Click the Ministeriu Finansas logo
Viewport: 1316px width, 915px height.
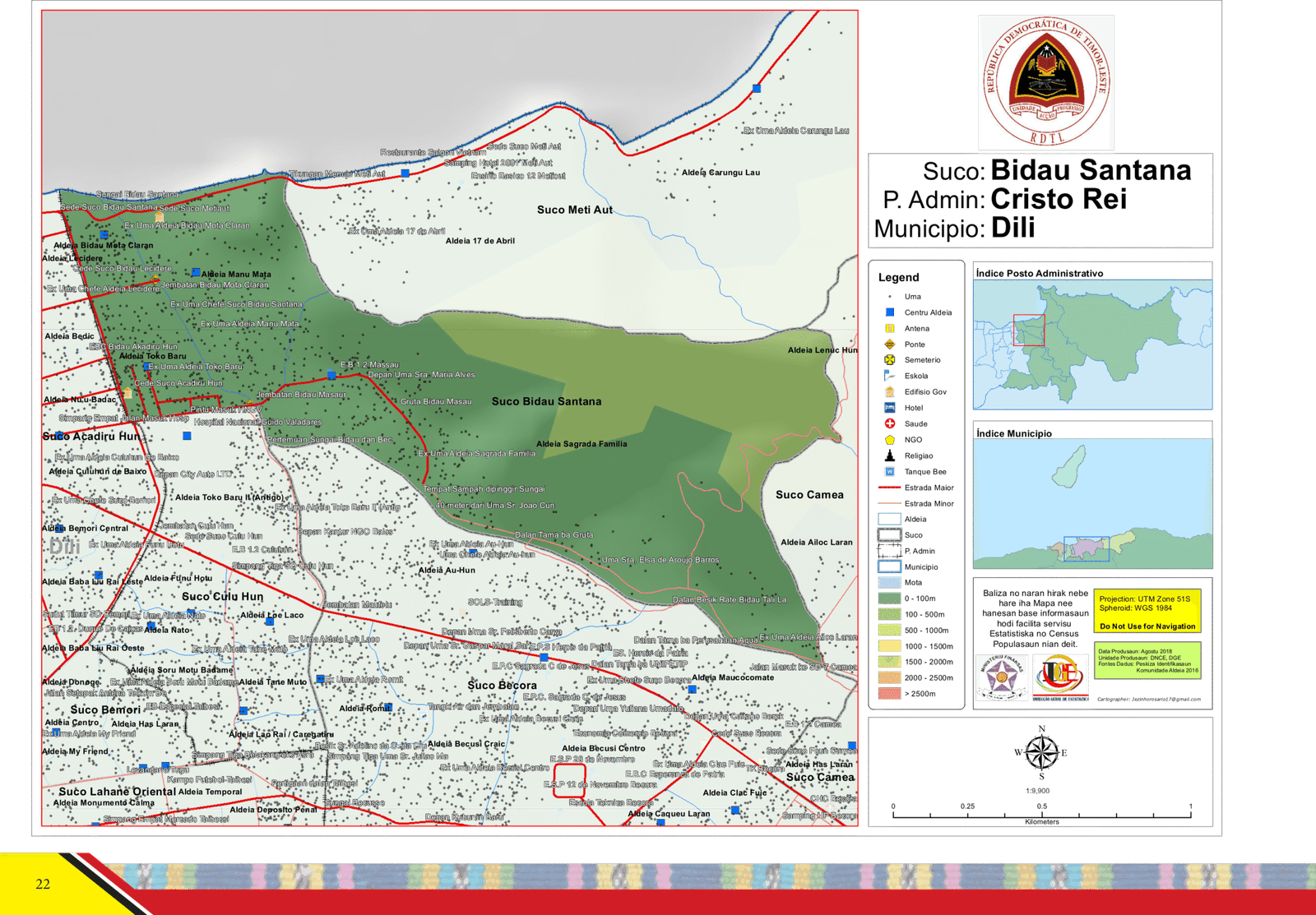click(1001, 677)
